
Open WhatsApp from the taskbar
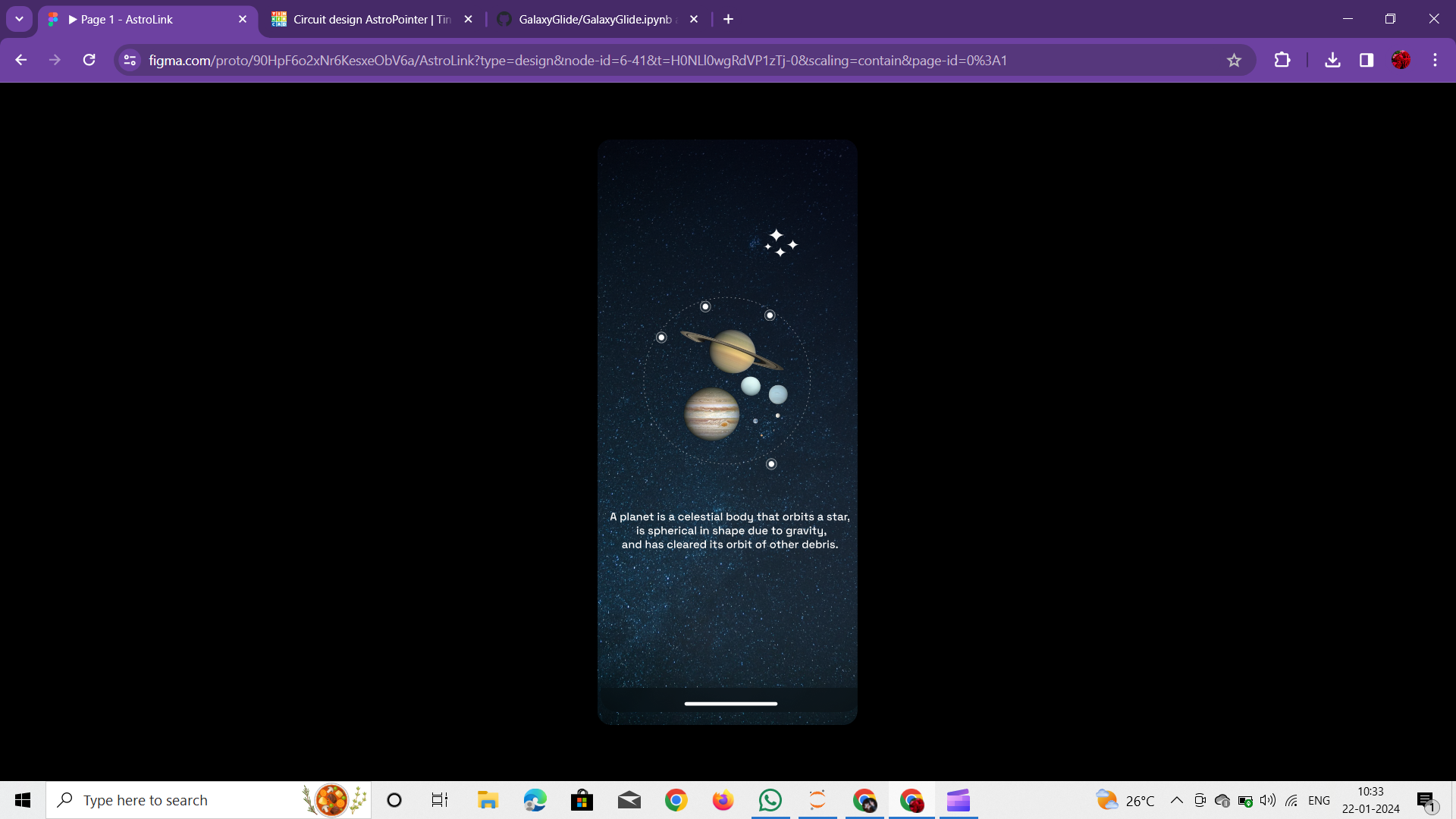770,800
